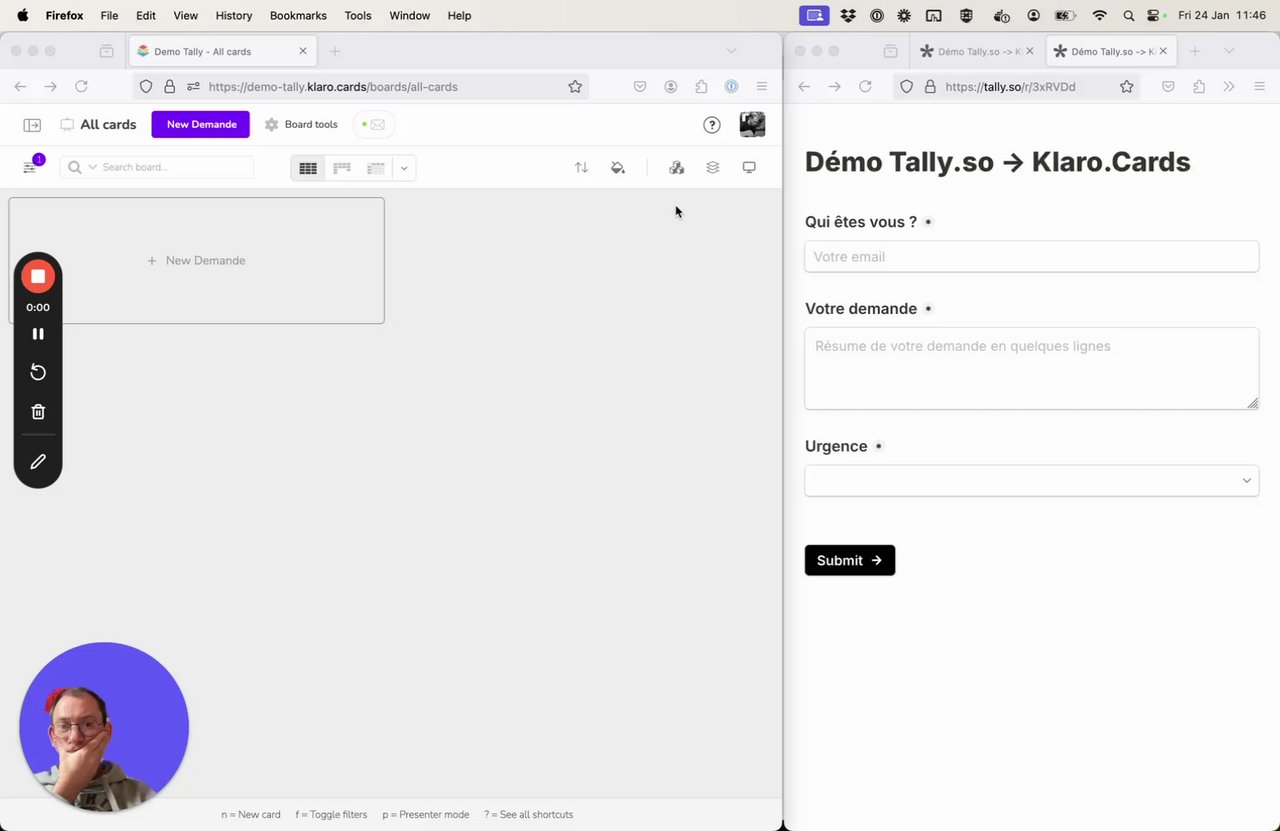Open the Firefox File menu
The image size is (1280, 831).
[x=109, y=16]
